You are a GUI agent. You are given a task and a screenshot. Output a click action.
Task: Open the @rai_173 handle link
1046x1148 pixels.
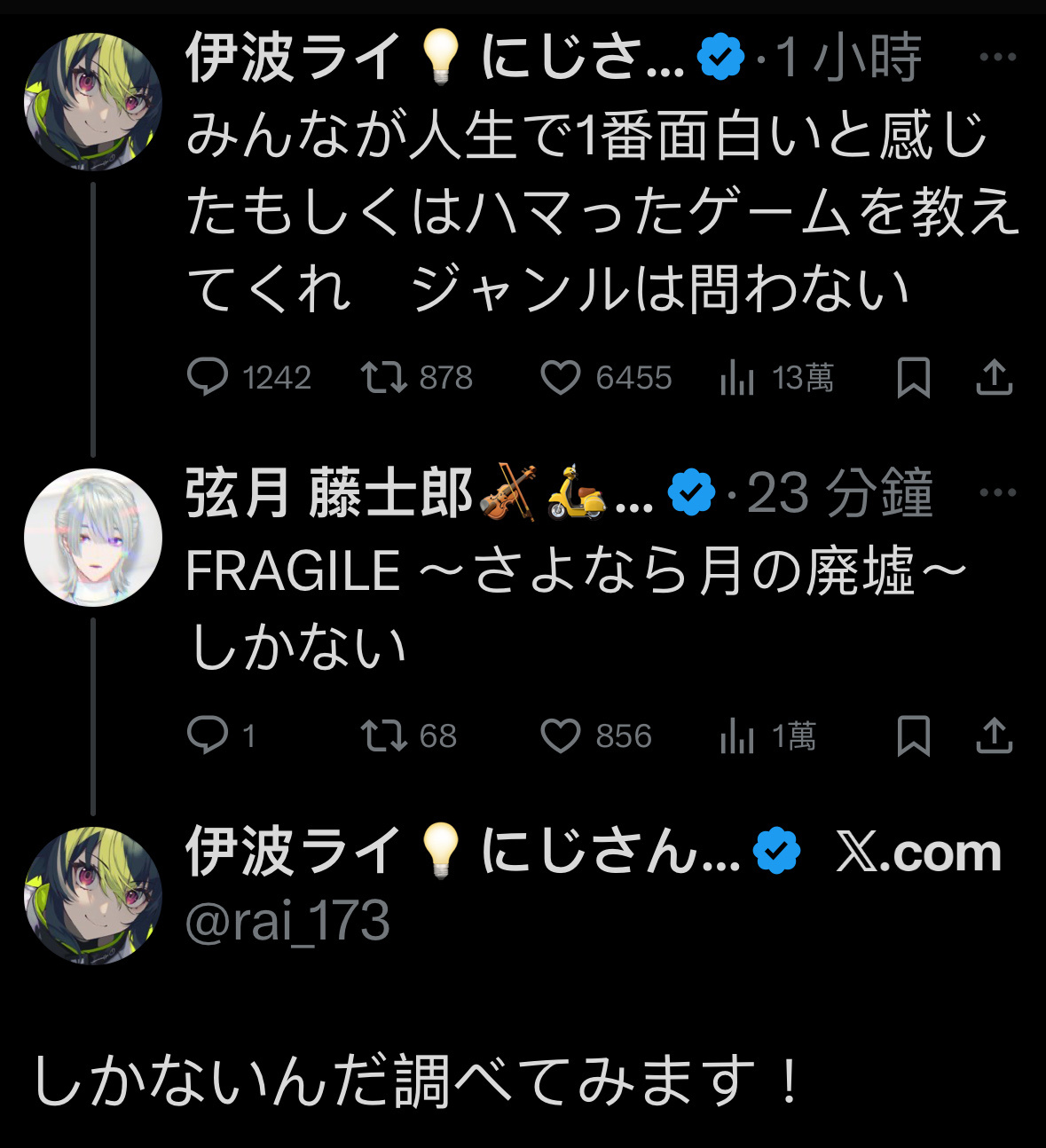287,921
